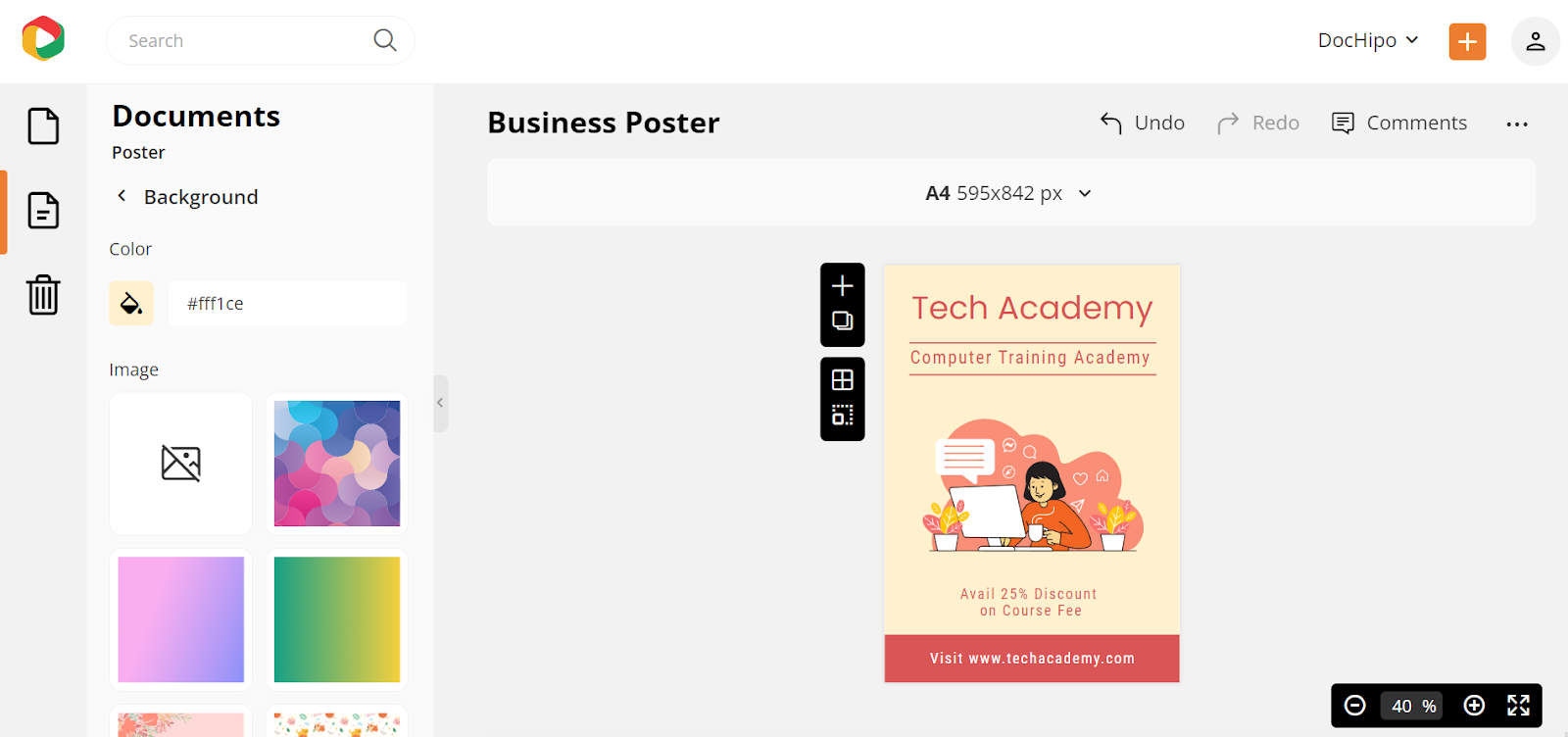This screenshot has height=737, width=1568.
Task: Click the search magnifier icon
Action: coord(385,40)
